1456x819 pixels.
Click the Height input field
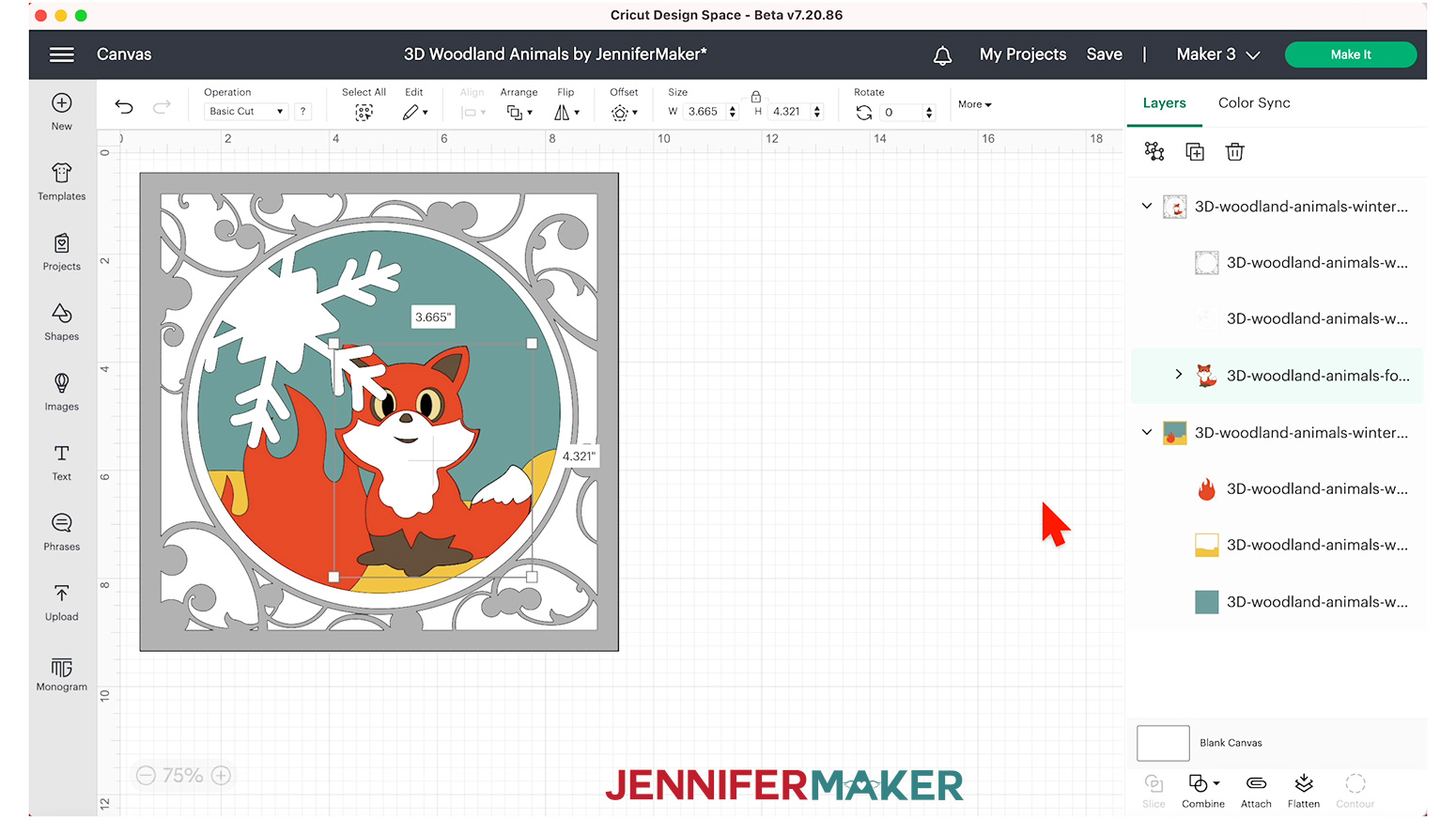pos(788,112)
